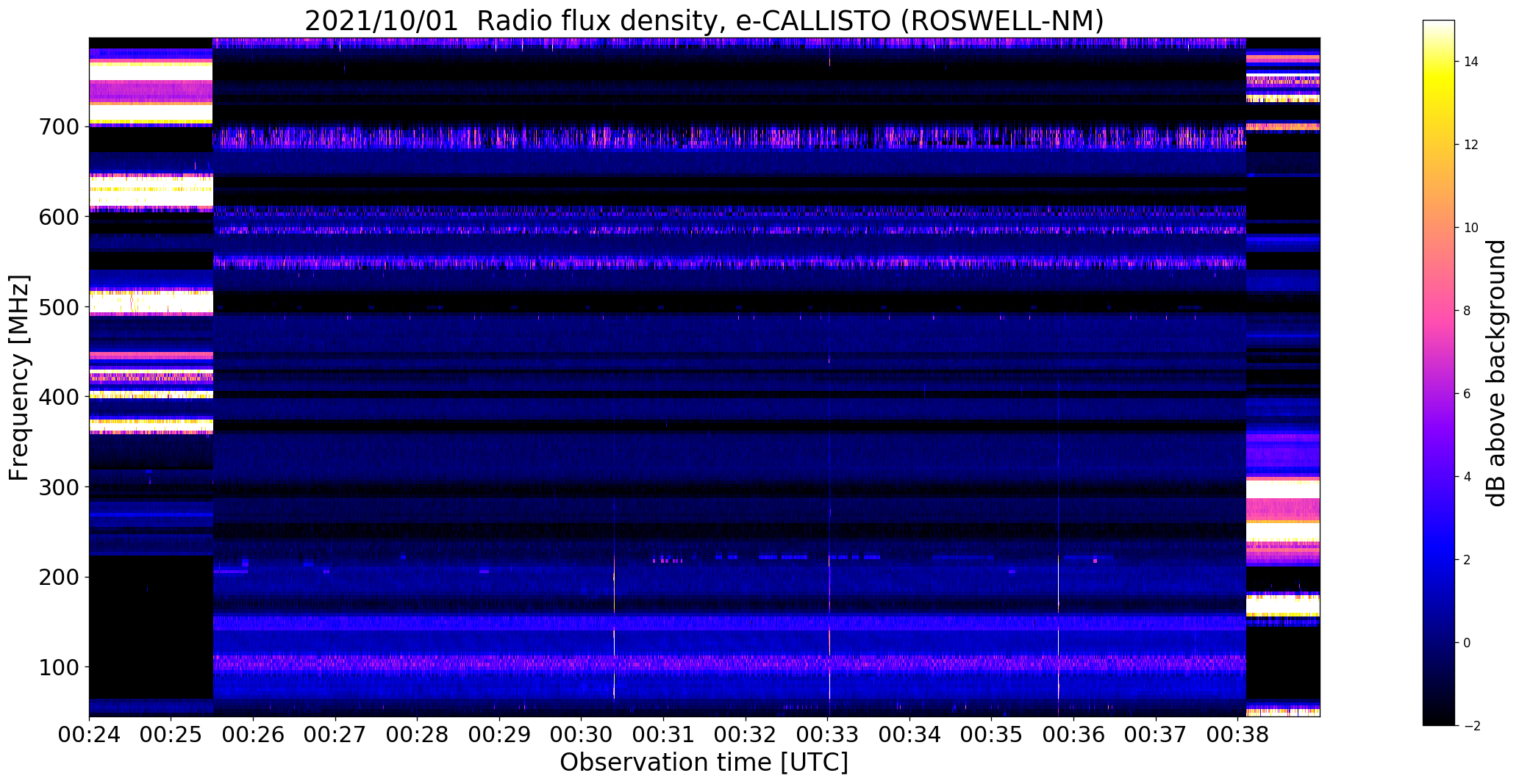This screenshot has width=1519, height=784.
Task: Click the 00:31 time tick label
Action: 664,735
